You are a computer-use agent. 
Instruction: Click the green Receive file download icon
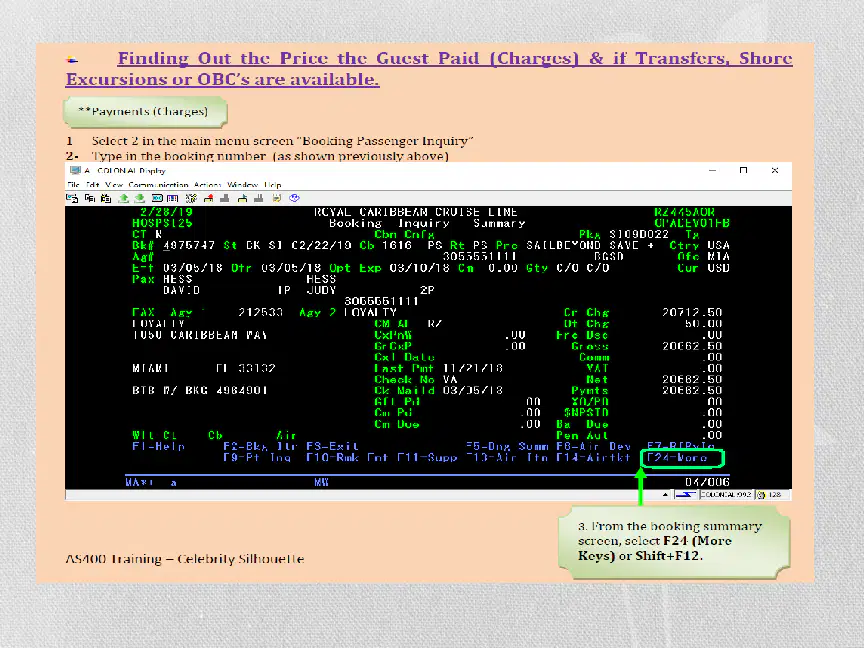pyautogui.click(x=140, y=198)
